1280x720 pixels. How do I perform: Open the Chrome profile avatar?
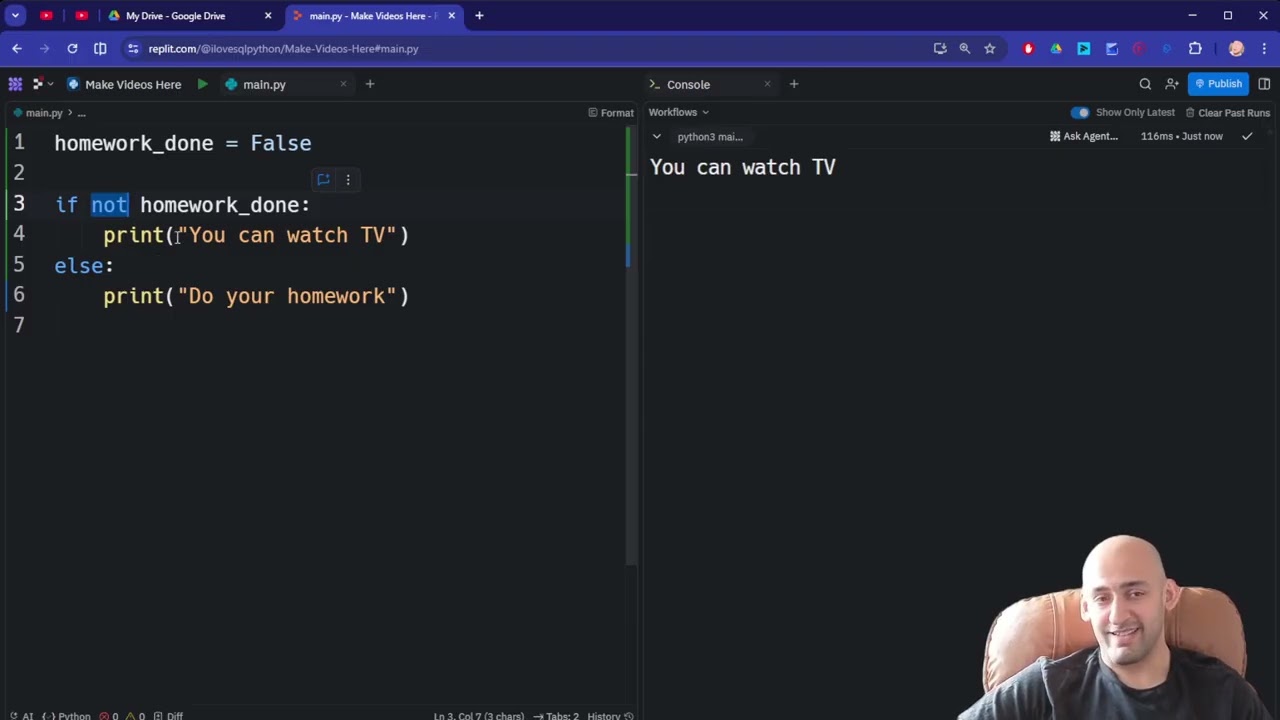[1236, 48]
